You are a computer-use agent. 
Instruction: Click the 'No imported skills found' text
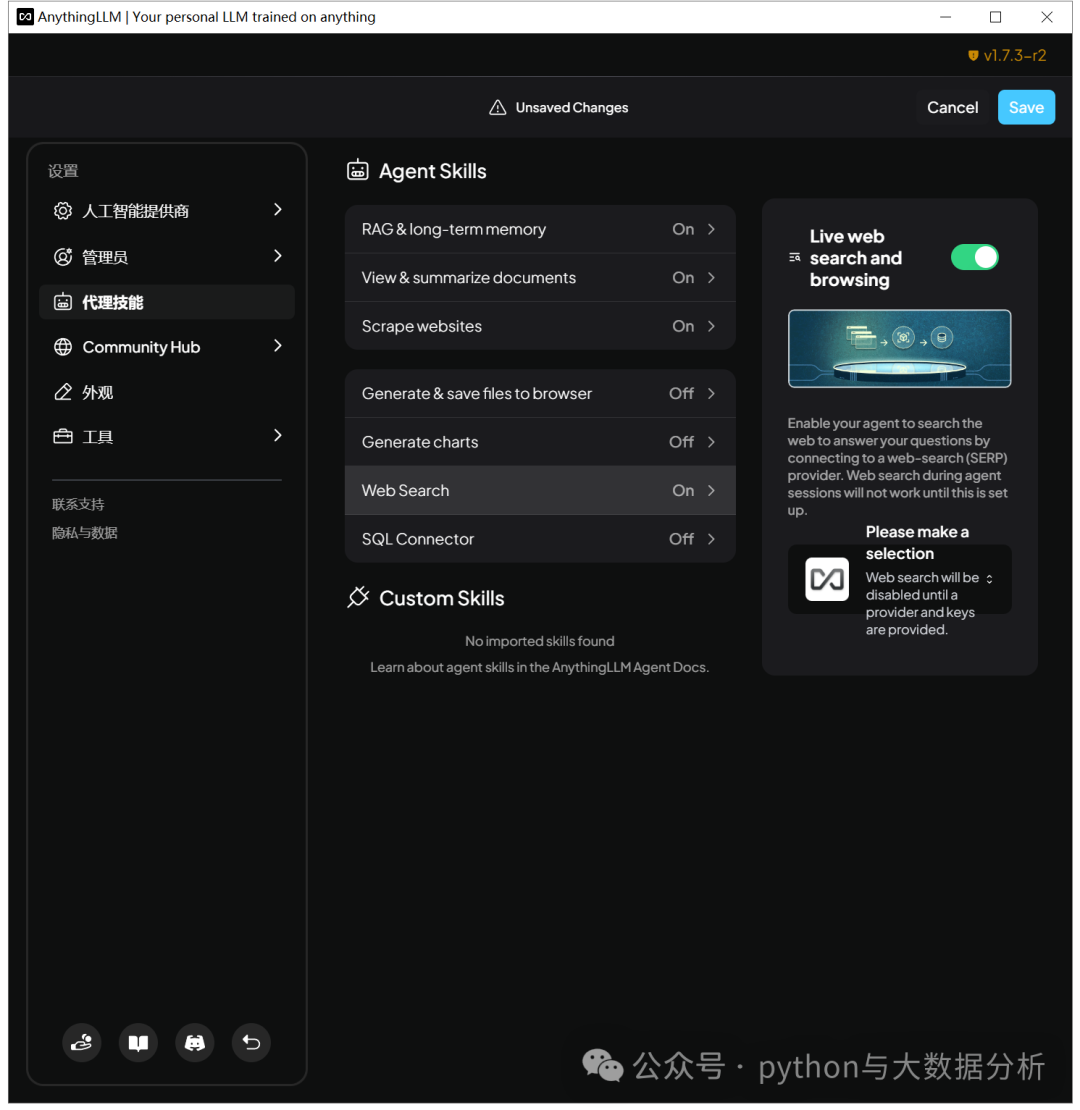click(540, 641)
